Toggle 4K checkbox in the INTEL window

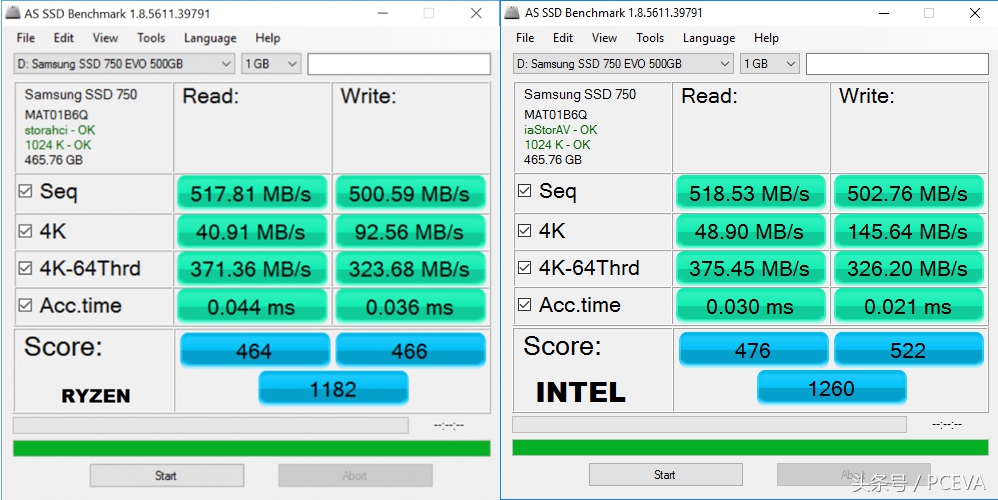524,230
